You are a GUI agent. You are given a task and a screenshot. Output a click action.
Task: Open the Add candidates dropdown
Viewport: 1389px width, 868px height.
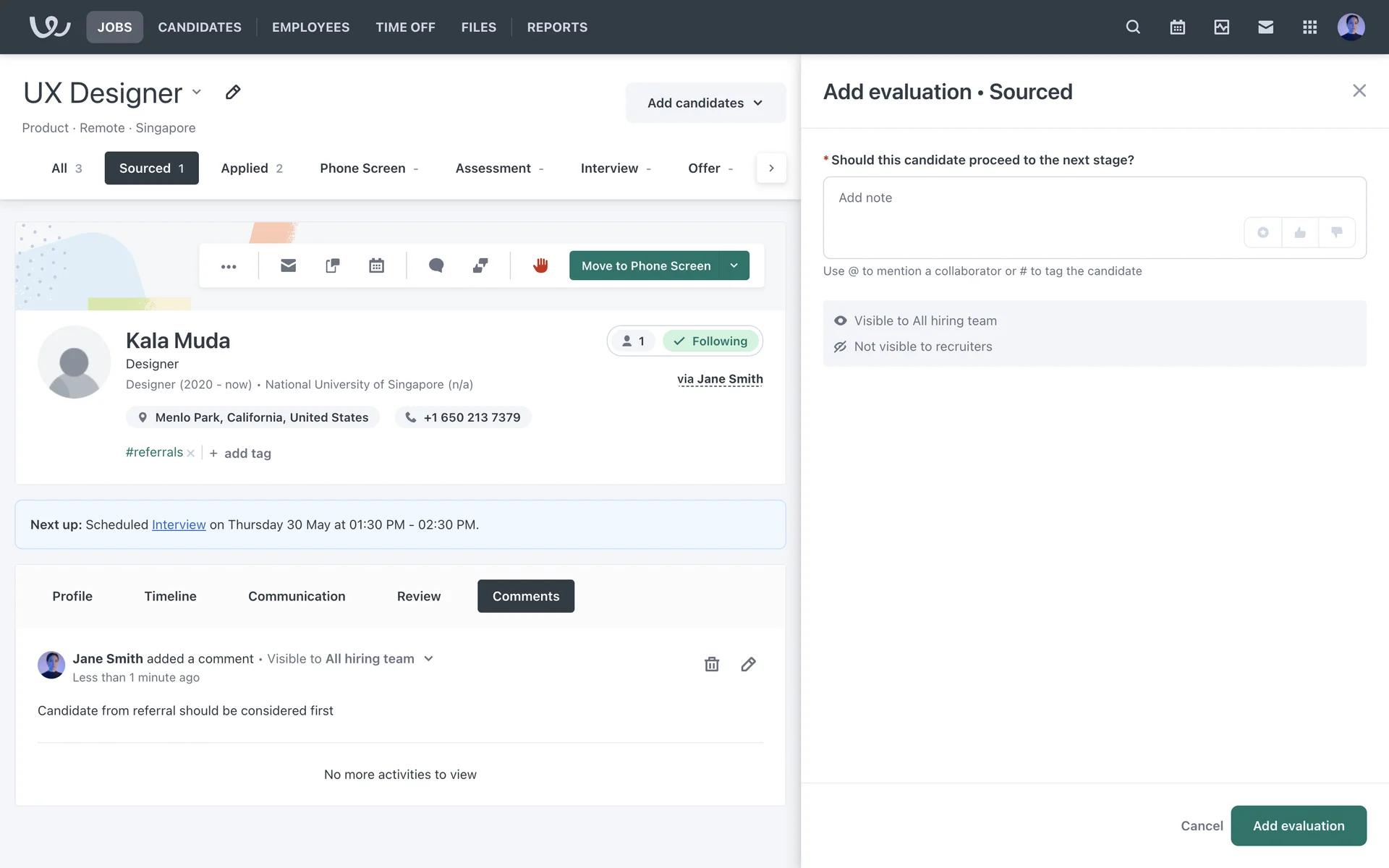(x=705, y=103)
